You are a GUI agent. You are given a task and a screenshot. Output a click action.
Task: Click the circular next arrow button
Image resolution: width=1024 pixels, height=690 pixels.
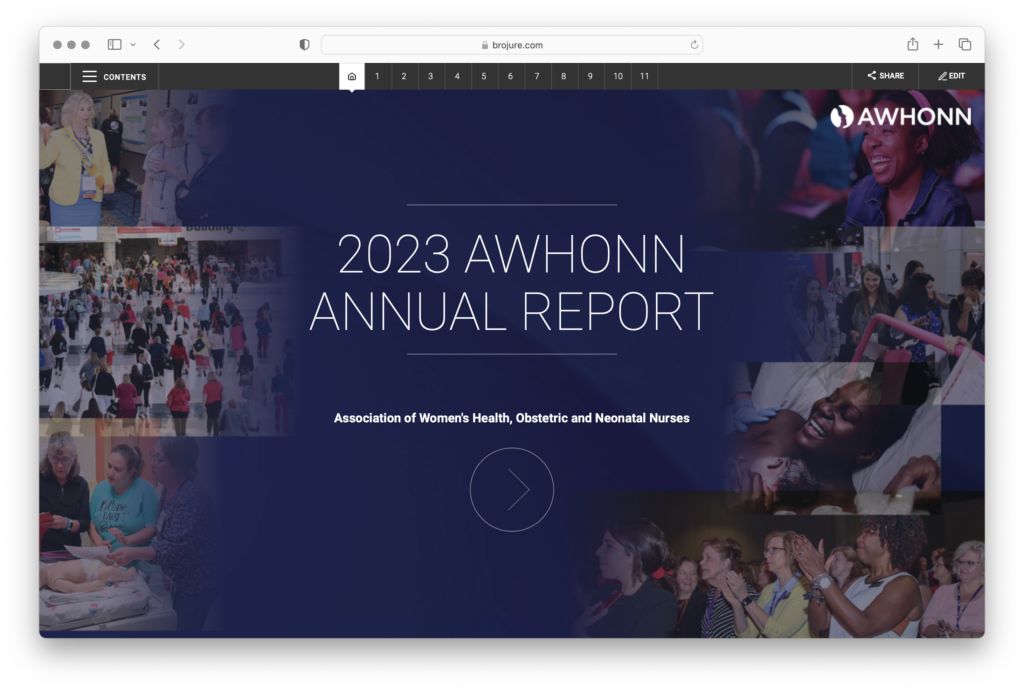(512, 490)
